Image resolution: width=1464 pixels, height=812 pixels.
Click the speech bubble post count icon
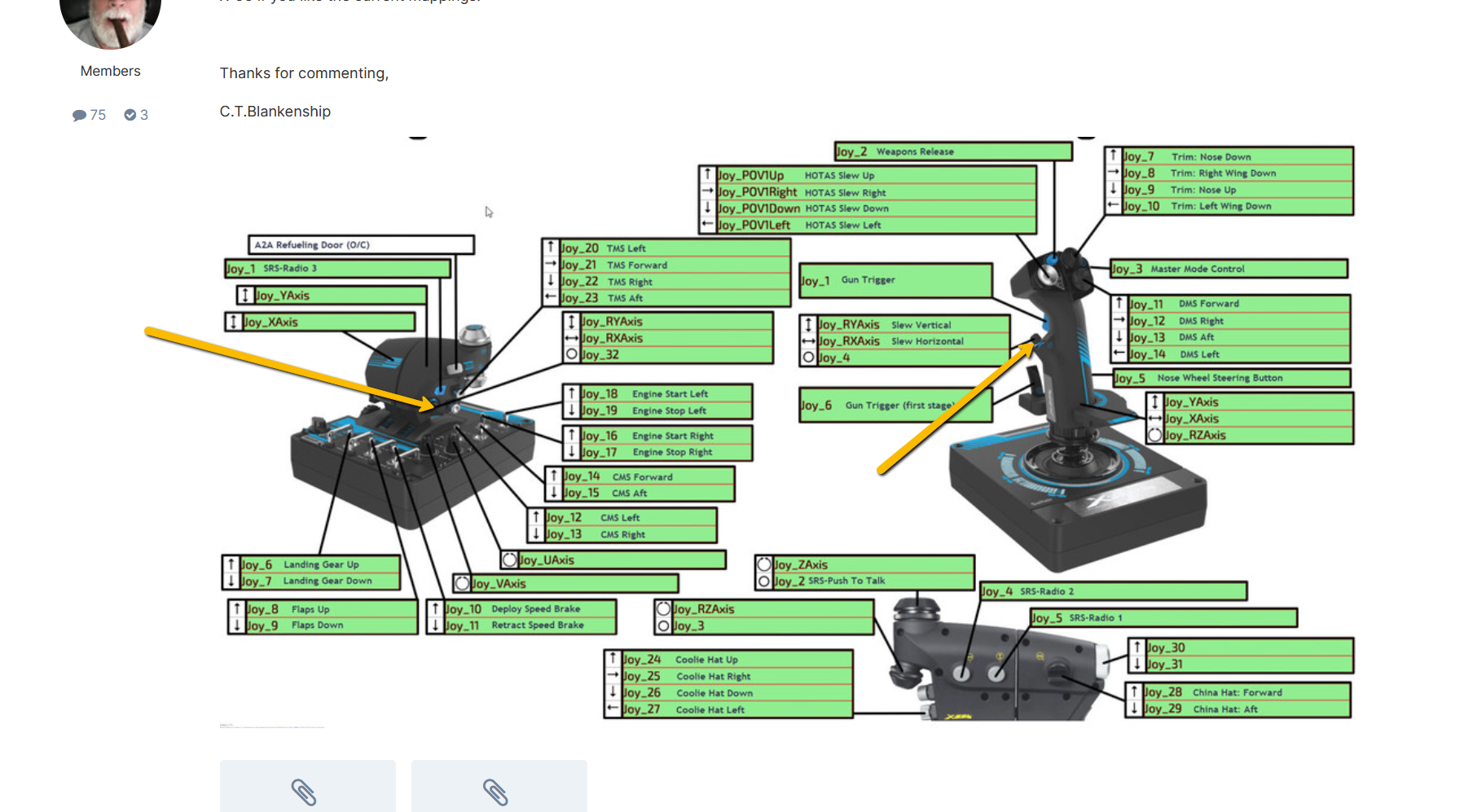click(79, 115)
